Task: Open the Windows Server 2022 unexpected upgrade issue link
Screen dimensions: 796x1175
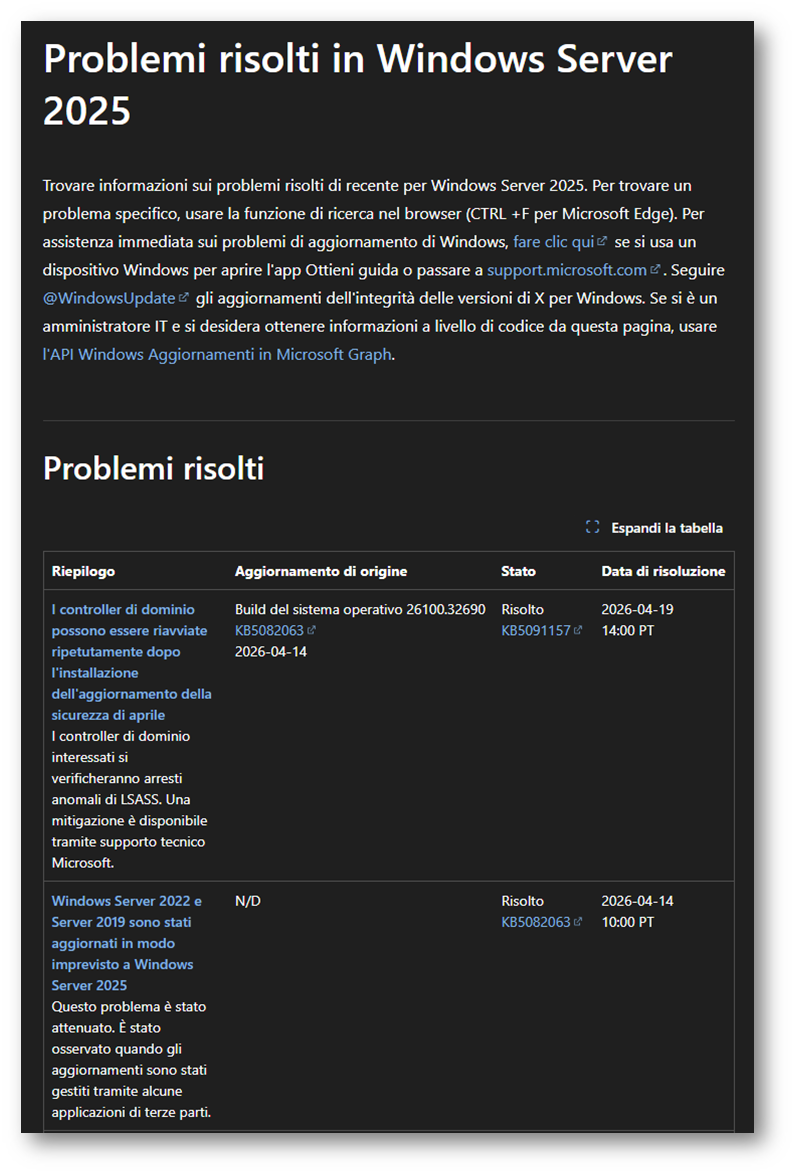Action: point(126,943)
